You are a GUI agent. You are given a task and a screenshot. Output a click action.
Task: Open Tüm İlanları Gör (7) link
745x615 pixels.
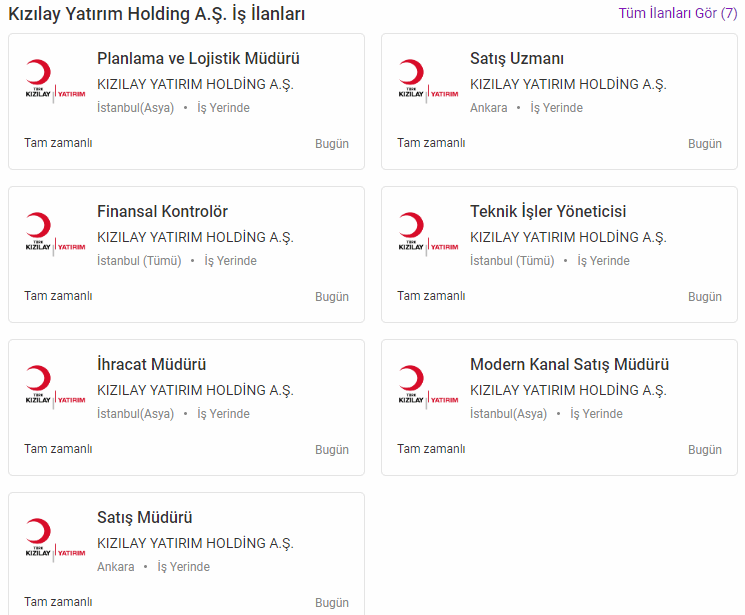678,13
